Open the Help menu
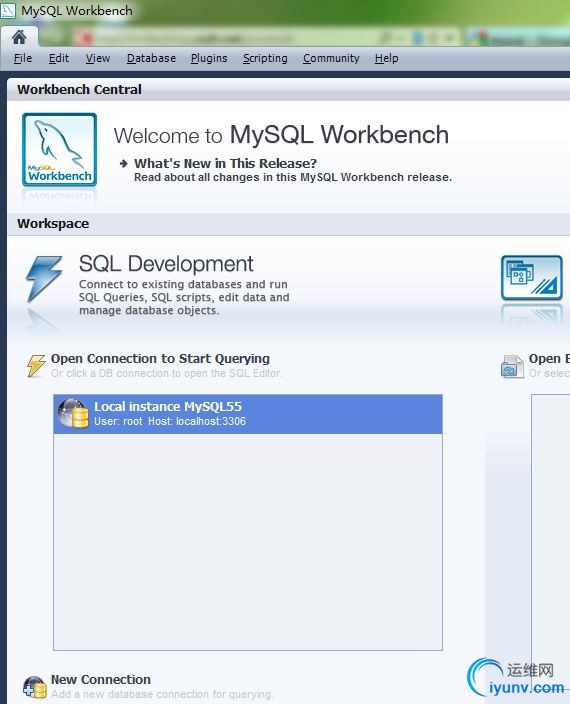Viewport: 570px width, 704px height. click(386, 58)
